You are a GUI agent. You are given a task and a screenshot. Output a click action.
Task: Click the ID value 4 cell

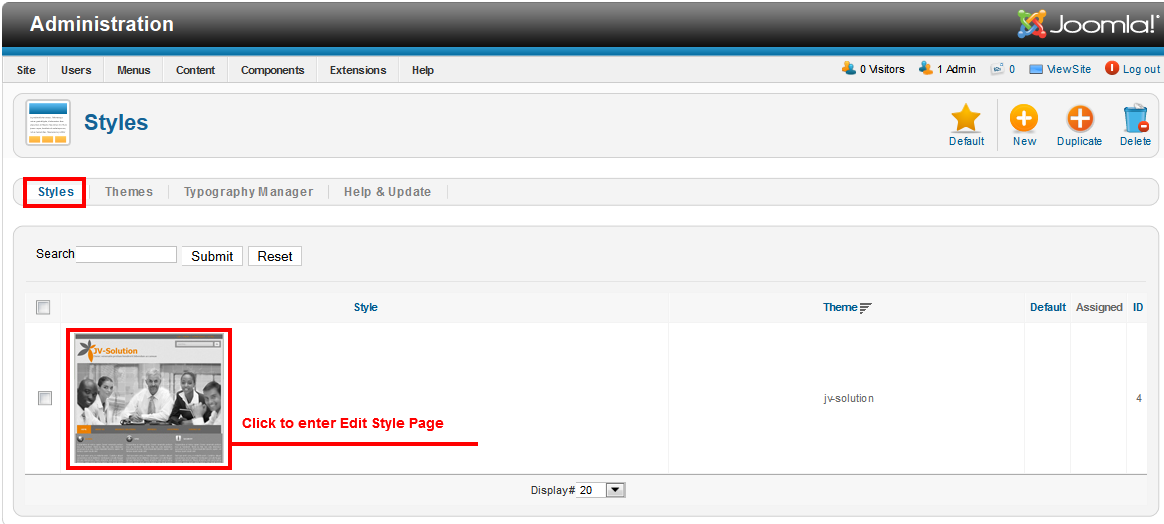point(1139,399)
